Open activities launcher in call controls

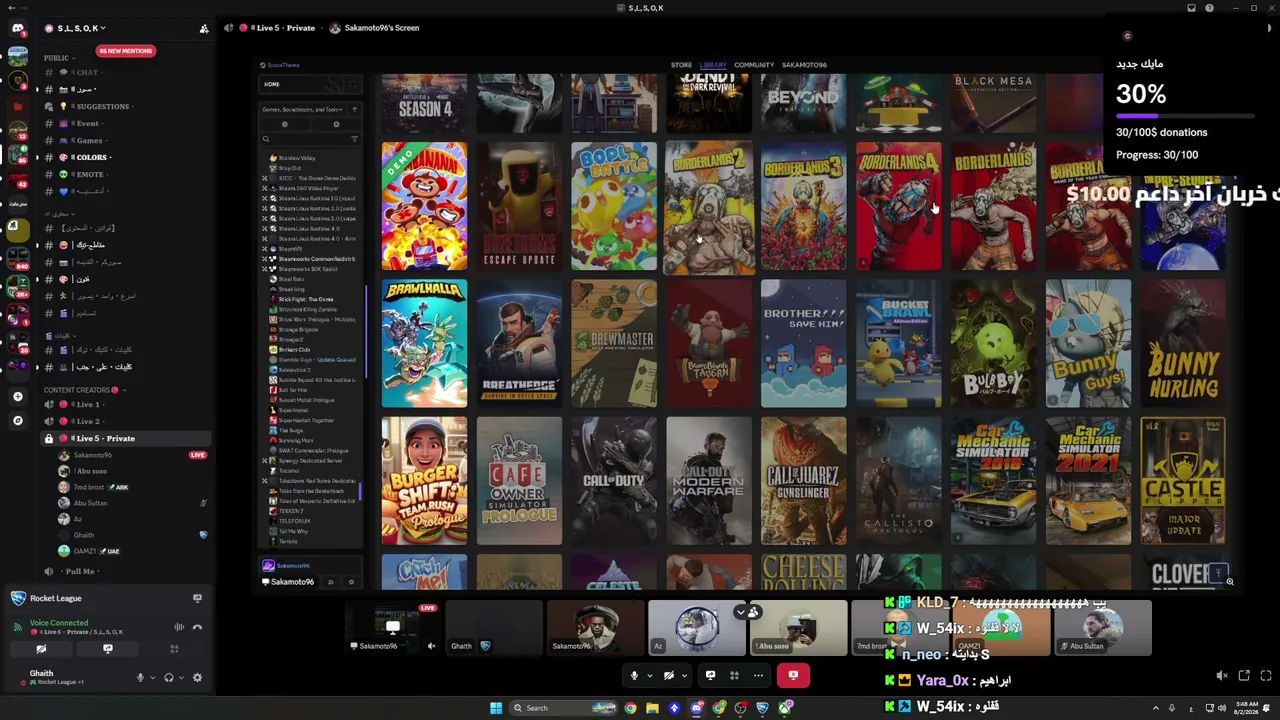(x=734, y=675)
